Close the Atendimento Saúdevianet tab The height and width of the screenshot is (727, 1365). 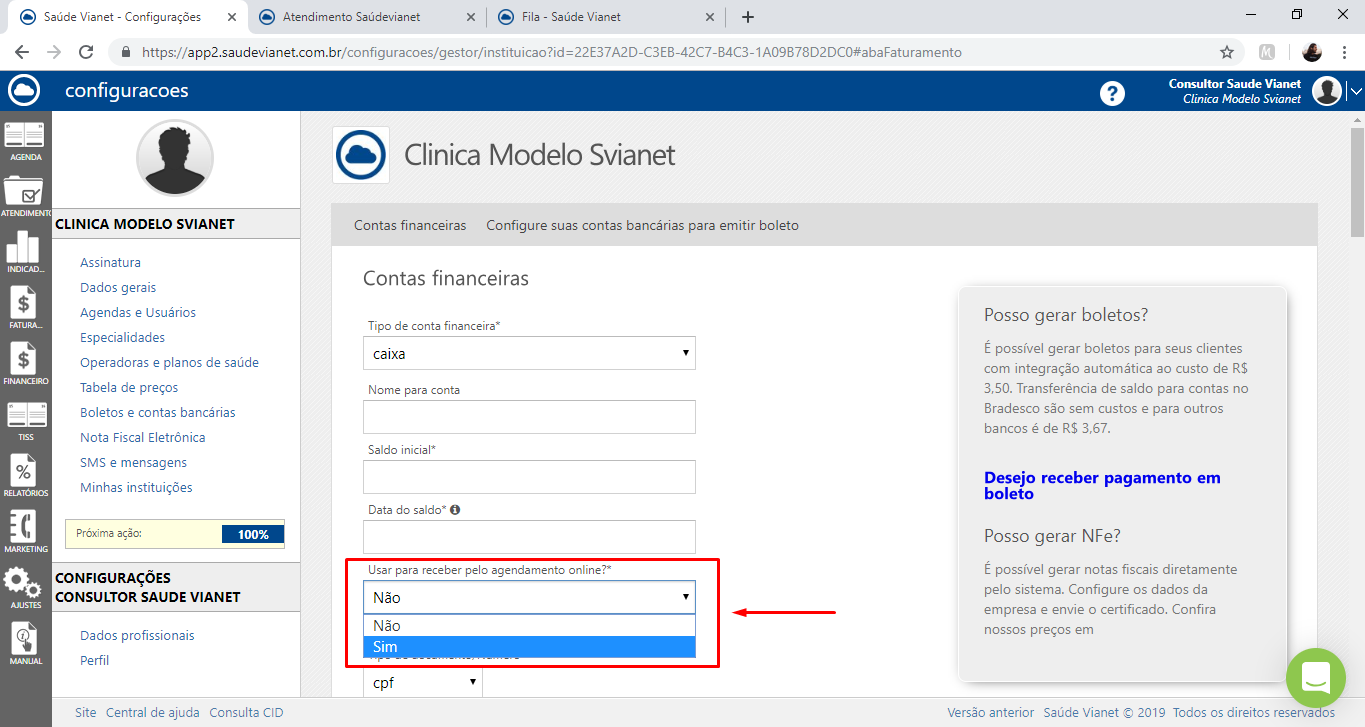click(469, 17)
